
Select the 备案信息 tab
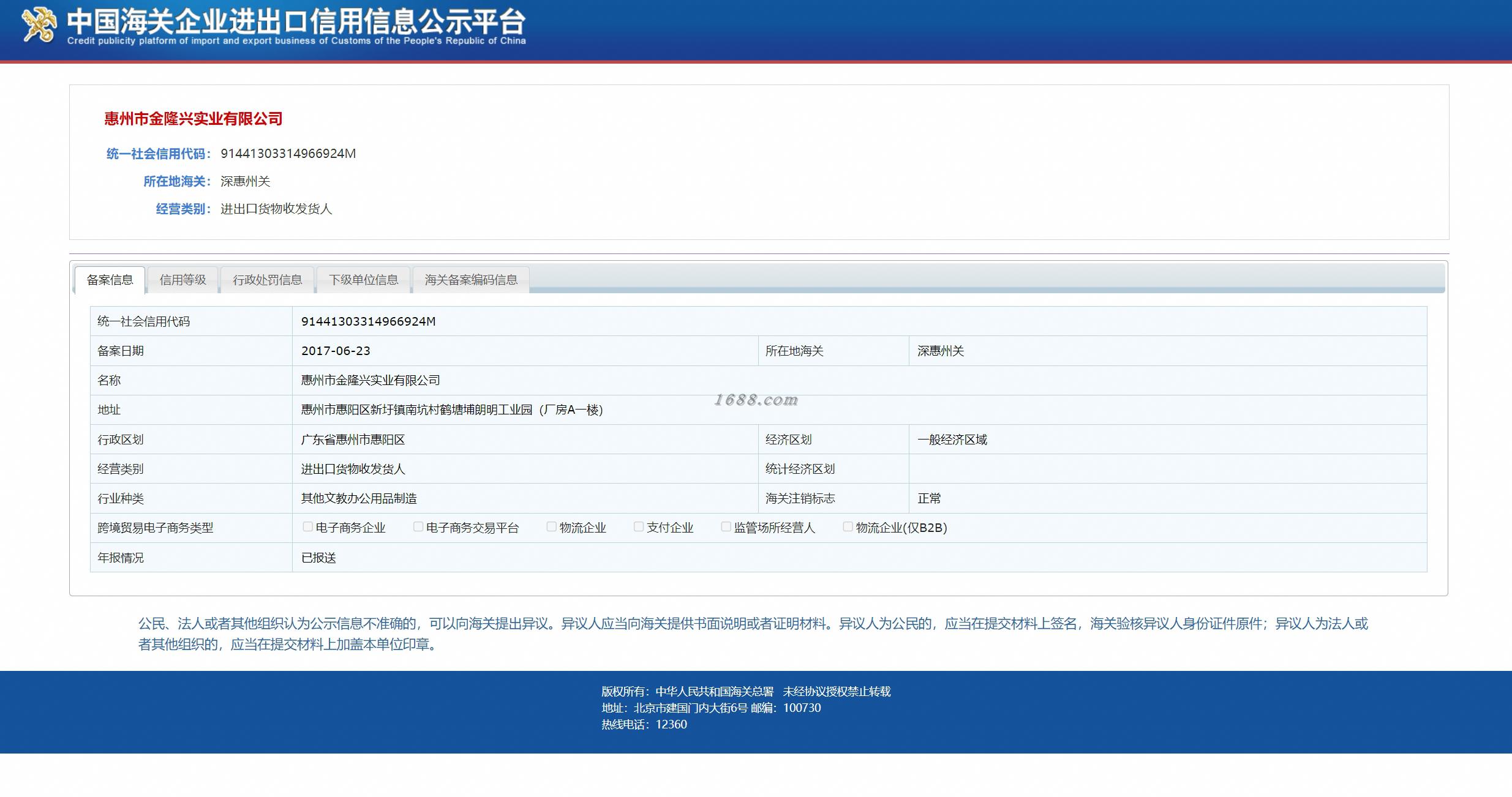[110, 280]
